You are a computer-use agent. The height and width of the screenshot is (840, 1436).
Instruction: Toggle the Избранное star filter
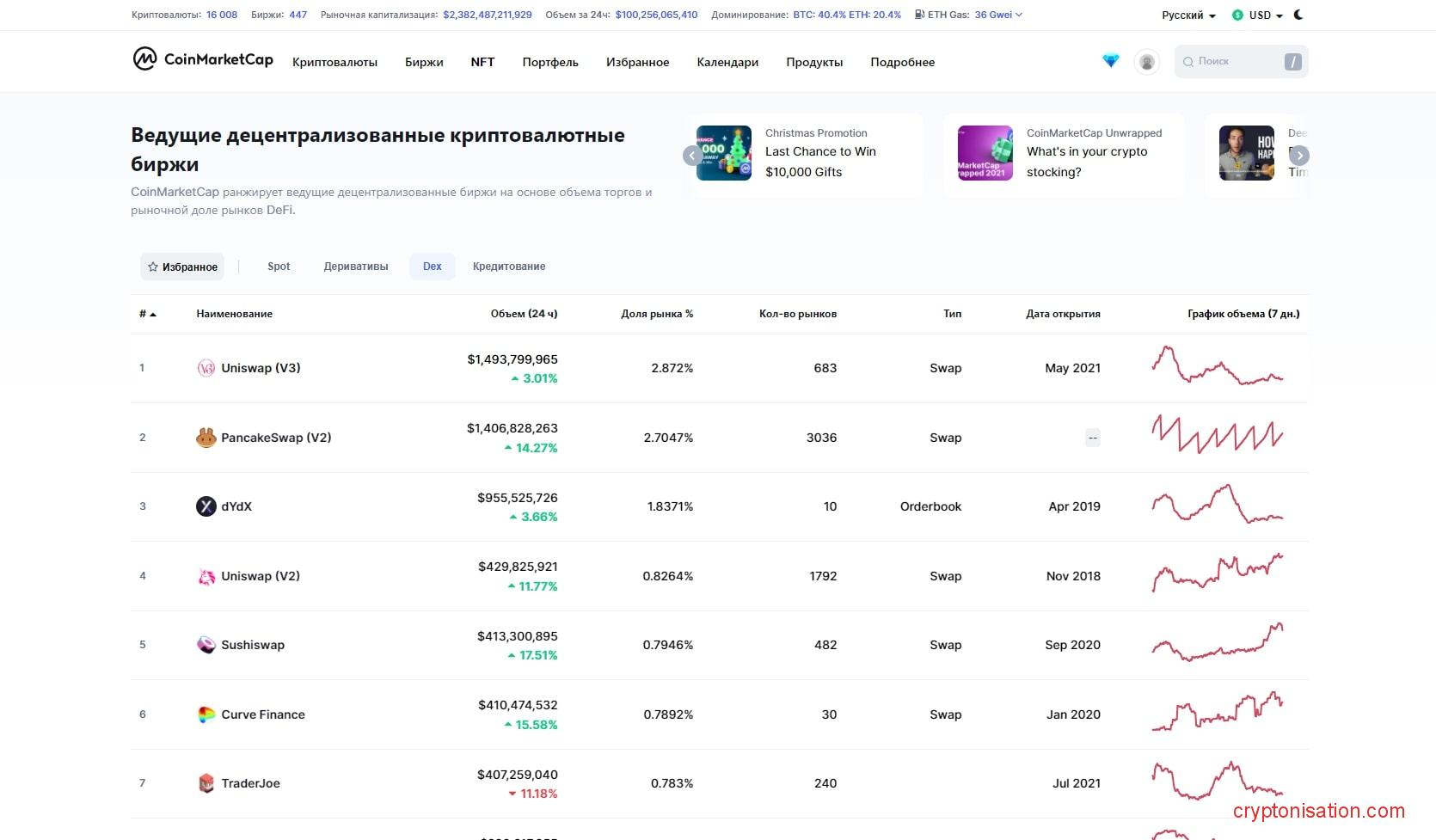point(182,267)
